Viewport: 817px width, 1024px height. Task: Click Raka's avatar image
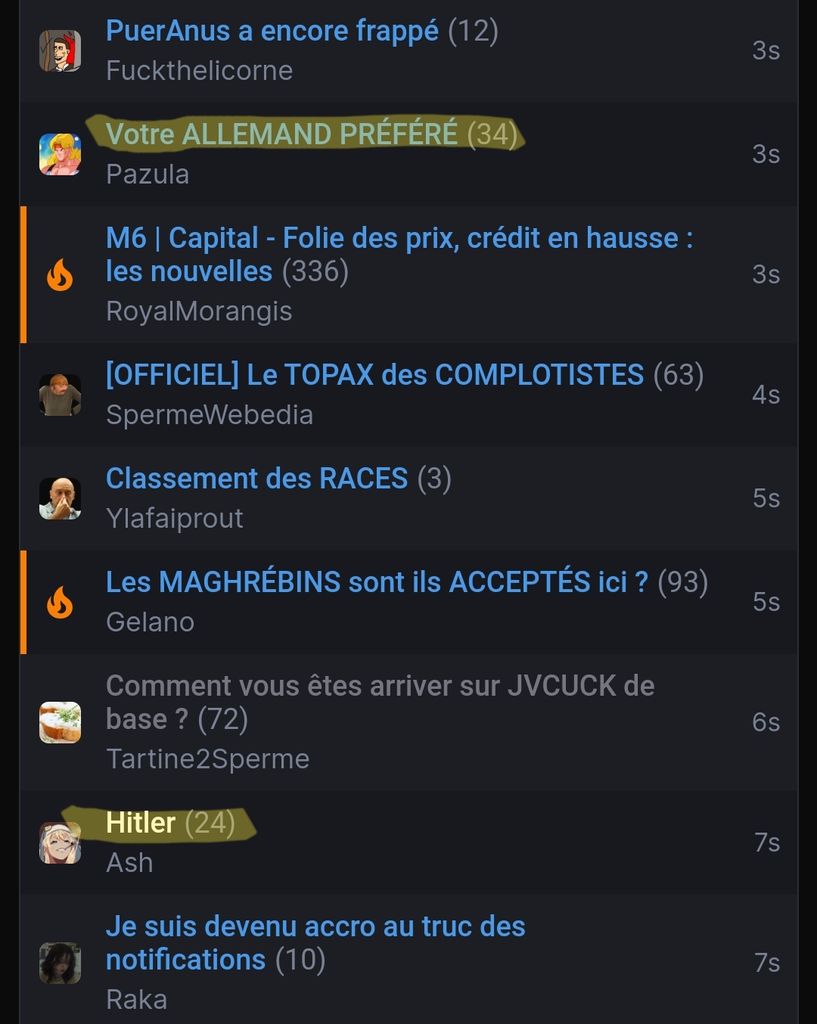pyautogui.click(x=60, y=963)
